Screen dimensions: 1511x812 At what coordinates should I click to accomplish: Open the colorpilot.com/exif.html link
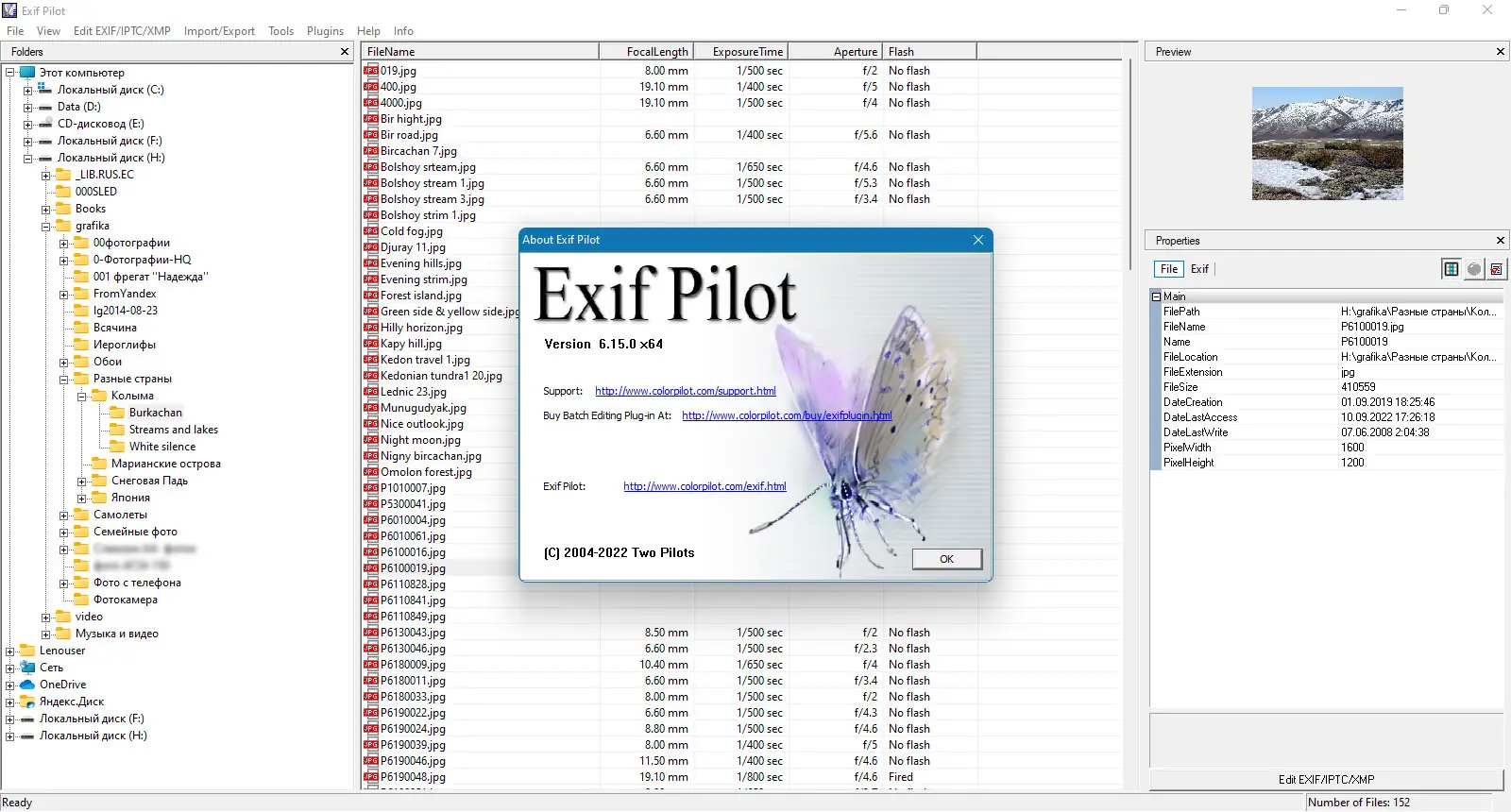(x=705, y=486)
